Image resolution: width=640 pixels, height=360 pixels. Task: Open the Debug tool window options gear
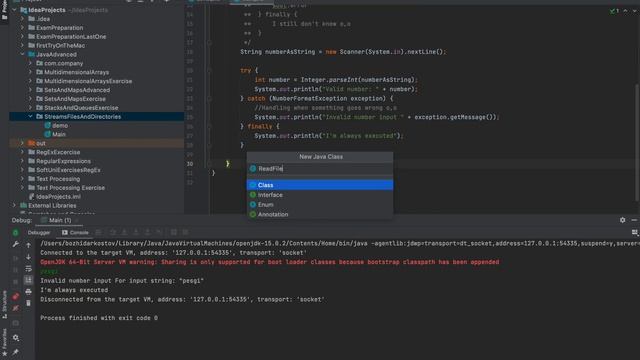pyautogui.click(x=622, y=220)
